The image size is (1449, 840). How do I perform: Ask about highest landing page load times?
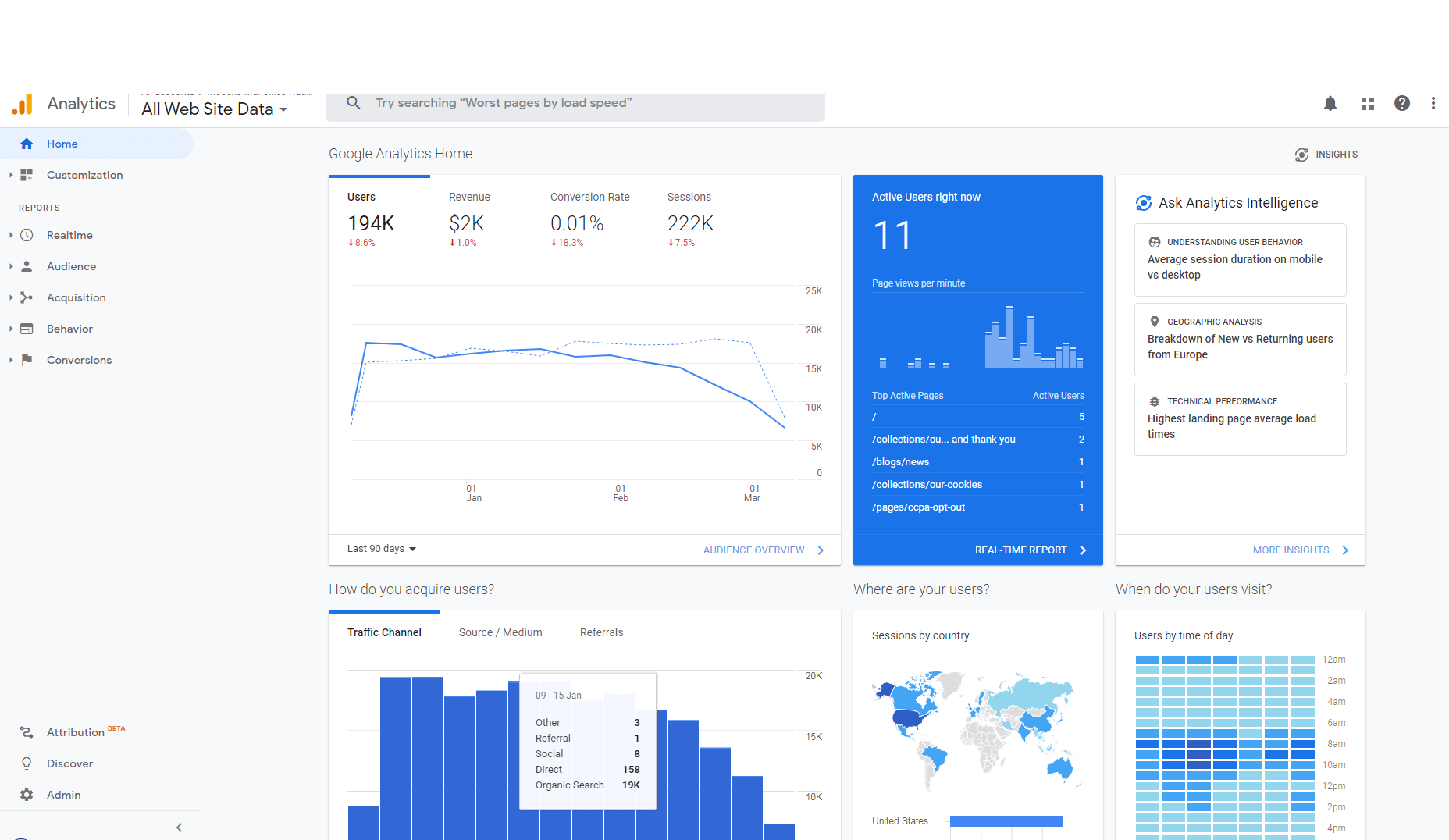pyautogui.click(x=1241, y=419)
